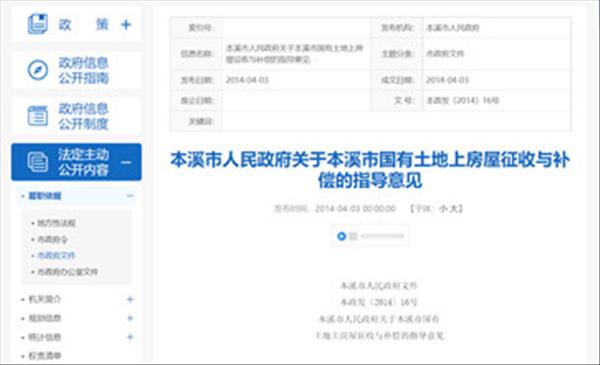
Task: Expand 规划信息 with its plus sign
Action: point(130,318)
